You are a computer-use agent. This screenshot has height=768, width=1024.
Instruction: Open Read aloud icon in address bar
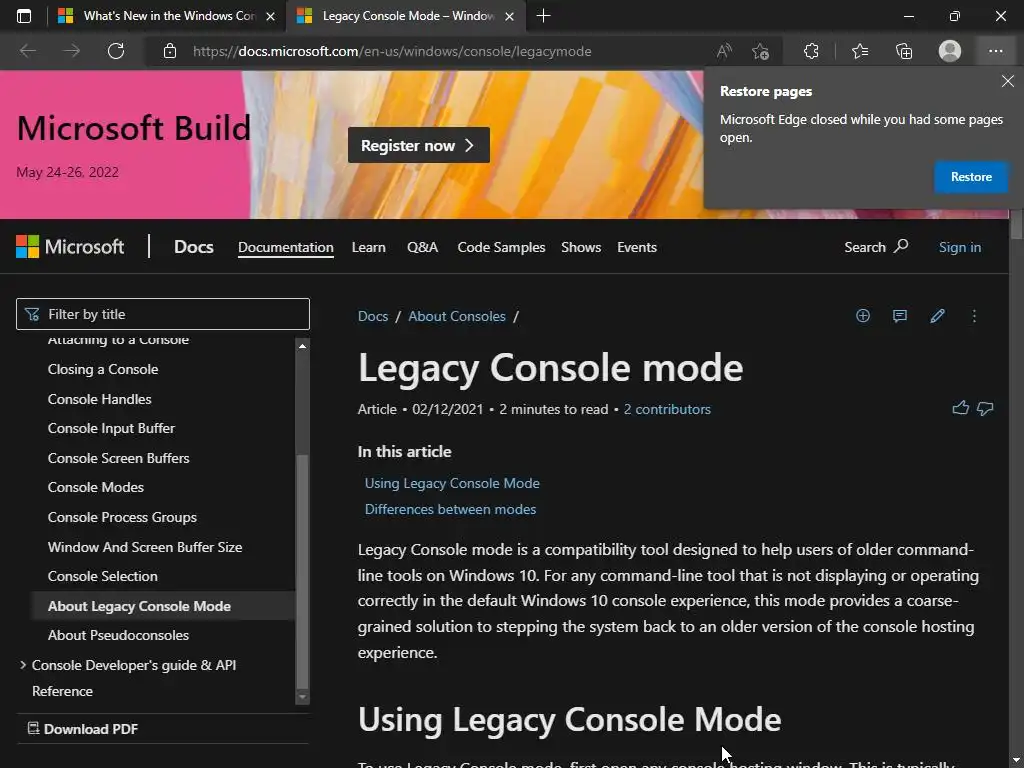[724, 51]
